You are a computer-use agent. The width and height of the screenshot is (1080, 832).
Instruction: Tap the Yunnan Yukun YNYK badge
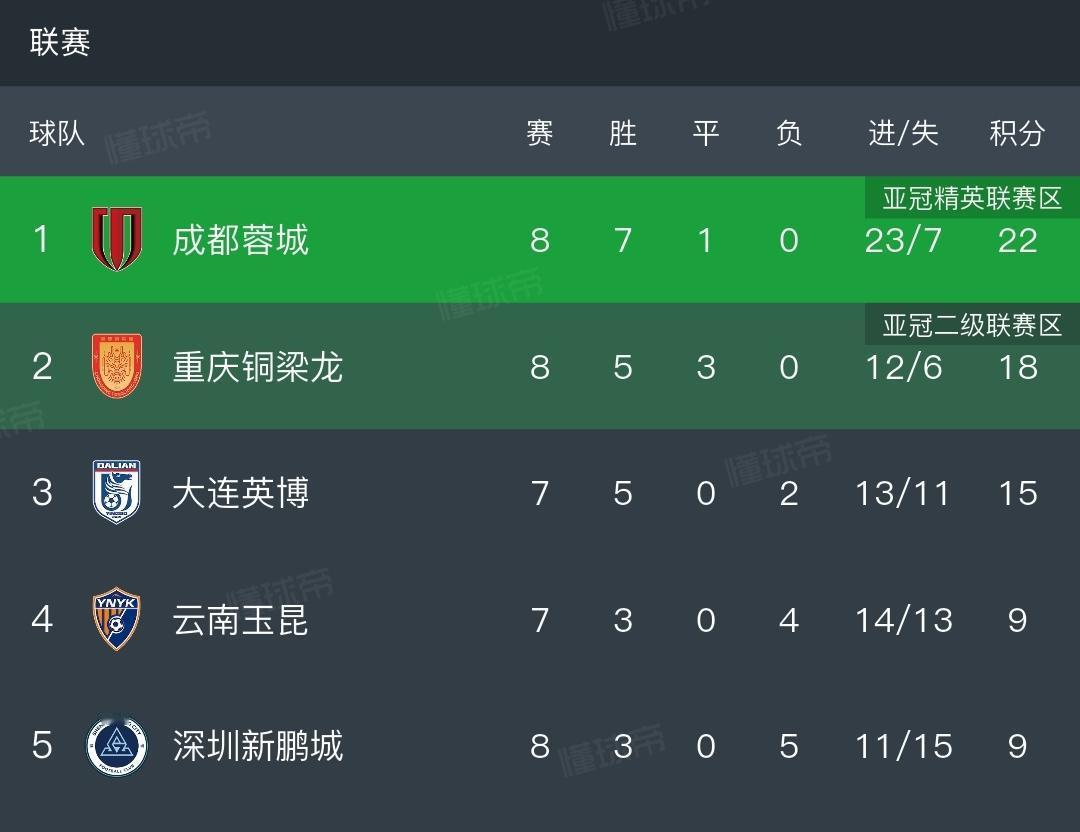pyautogui.click(x=117, y=619)
